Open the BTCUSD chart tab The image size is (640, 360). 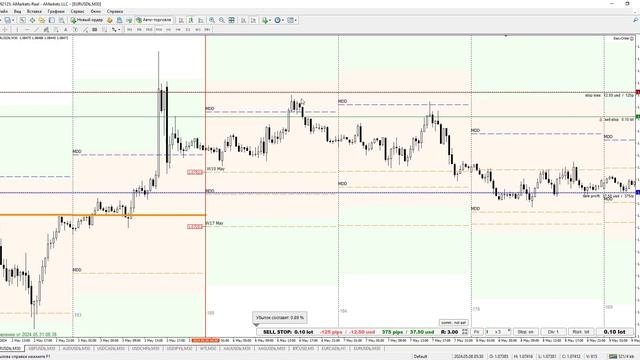(x=303, y=349)
